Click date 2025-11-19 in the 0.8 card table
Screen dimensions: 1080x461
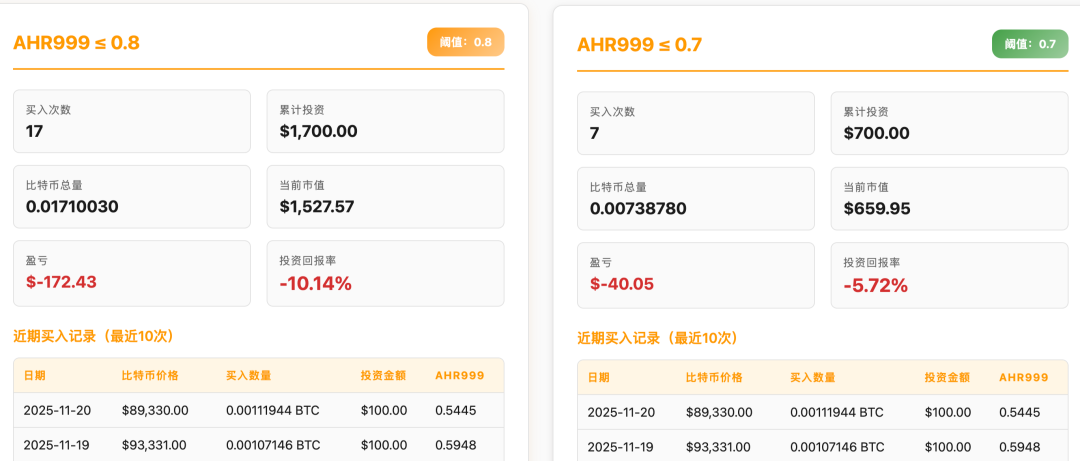(57, 445)
